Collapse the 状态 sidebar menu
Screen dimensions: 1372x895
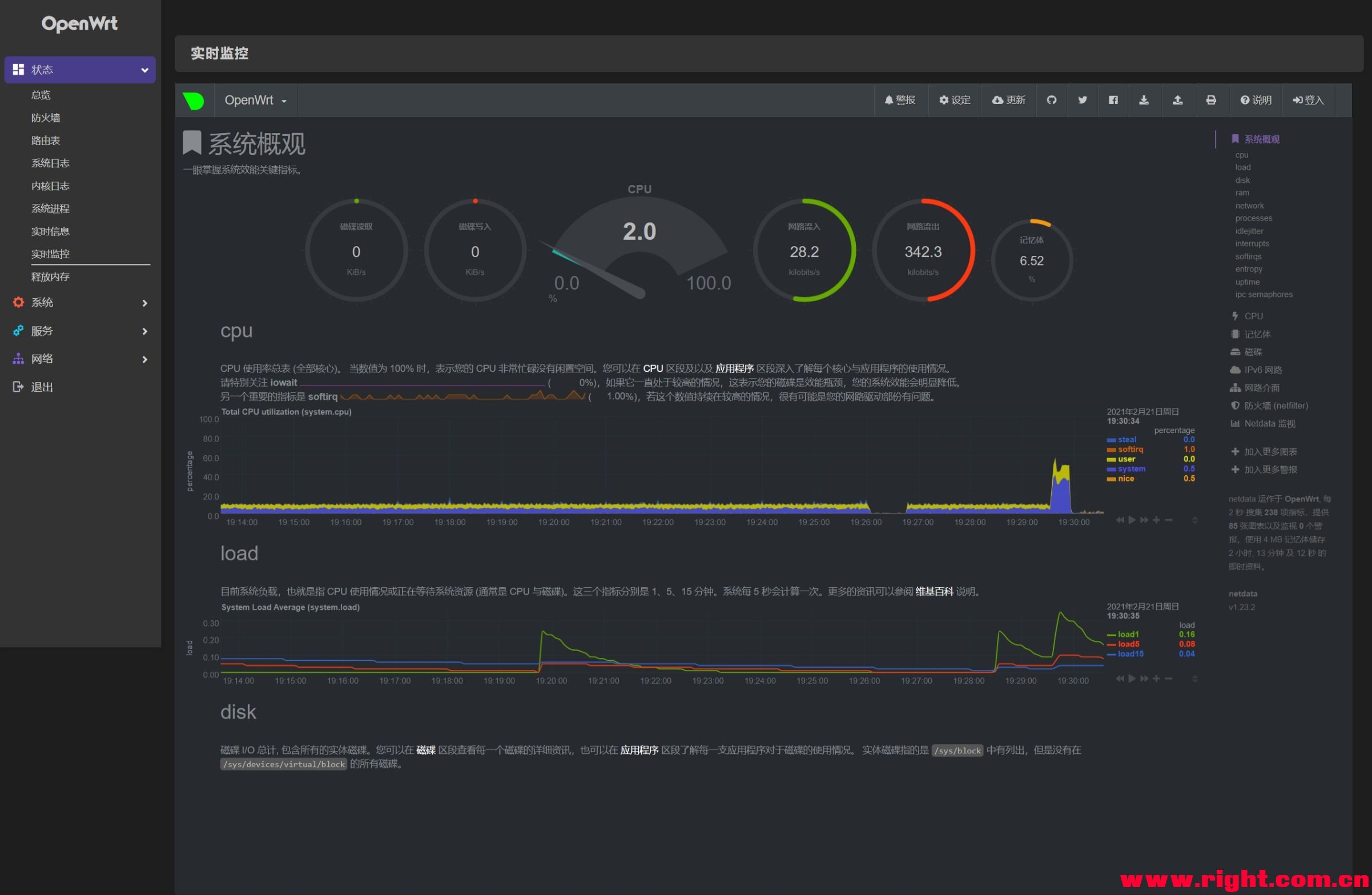[80, 70]
